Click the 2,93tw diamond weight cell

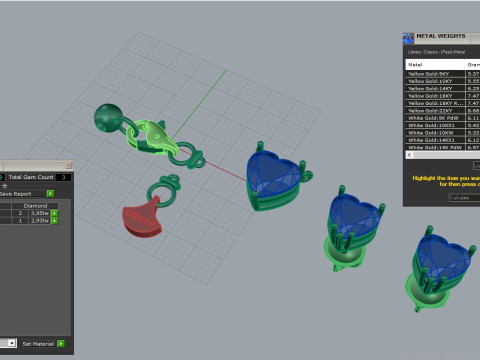pyautogui.click(x=40, y=221)
